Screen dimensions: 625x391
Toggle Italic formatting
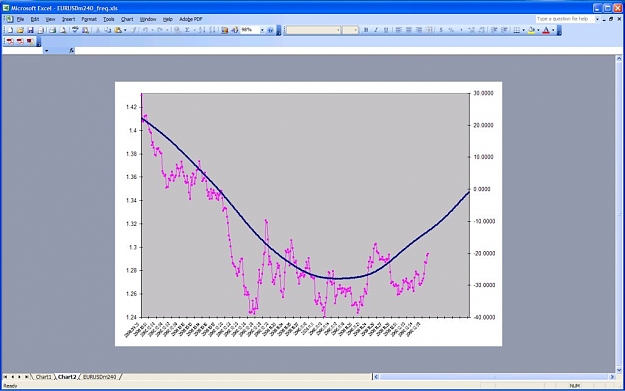[376, 30]
